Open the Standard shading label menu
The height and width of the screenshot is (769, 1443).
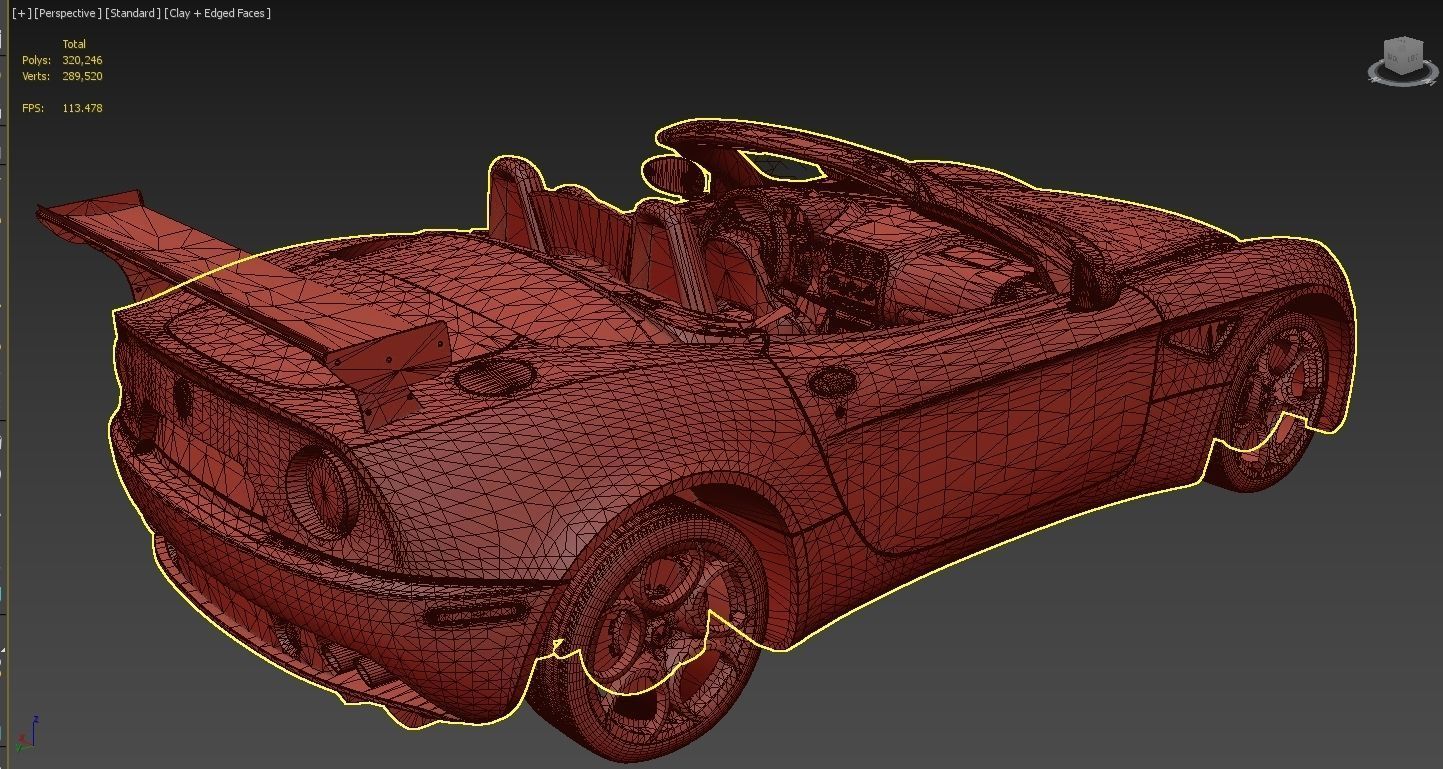point(133,13)
